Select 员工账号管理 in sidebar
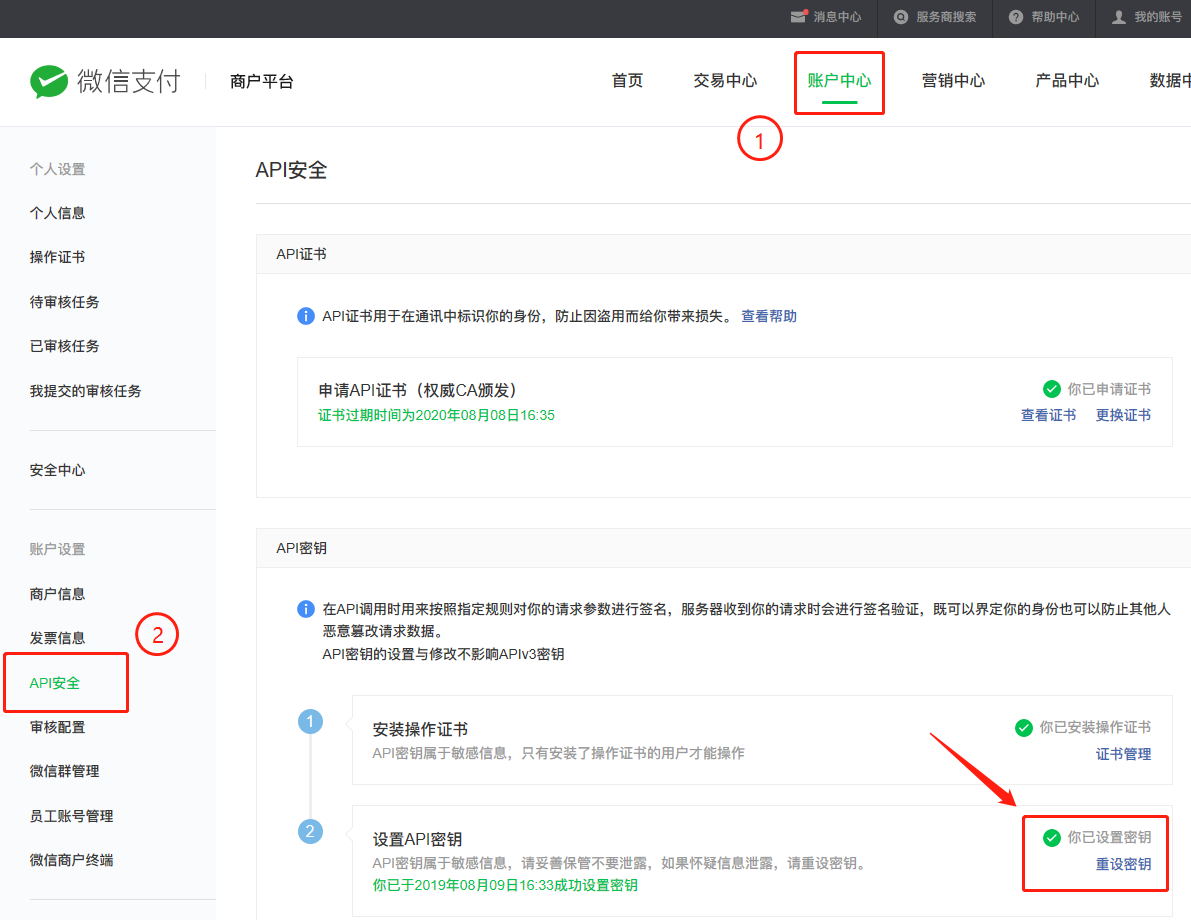The image size is (1191, 920). point(71,816)
